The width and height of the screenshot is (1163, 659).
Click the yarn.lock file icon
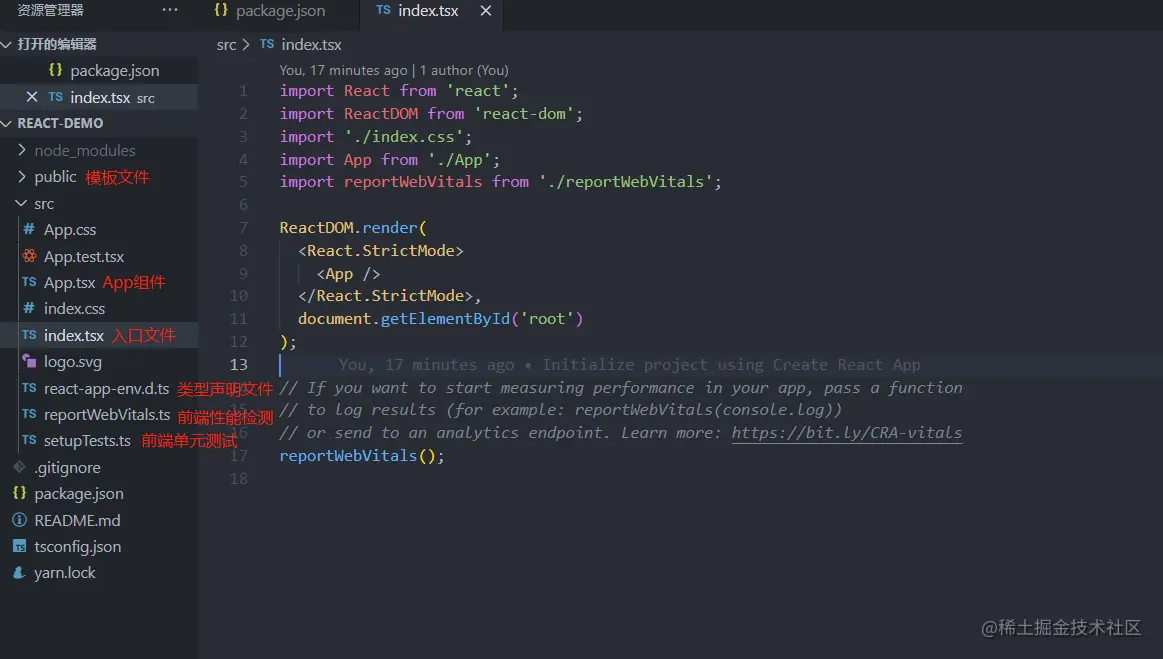pos(19,573)
